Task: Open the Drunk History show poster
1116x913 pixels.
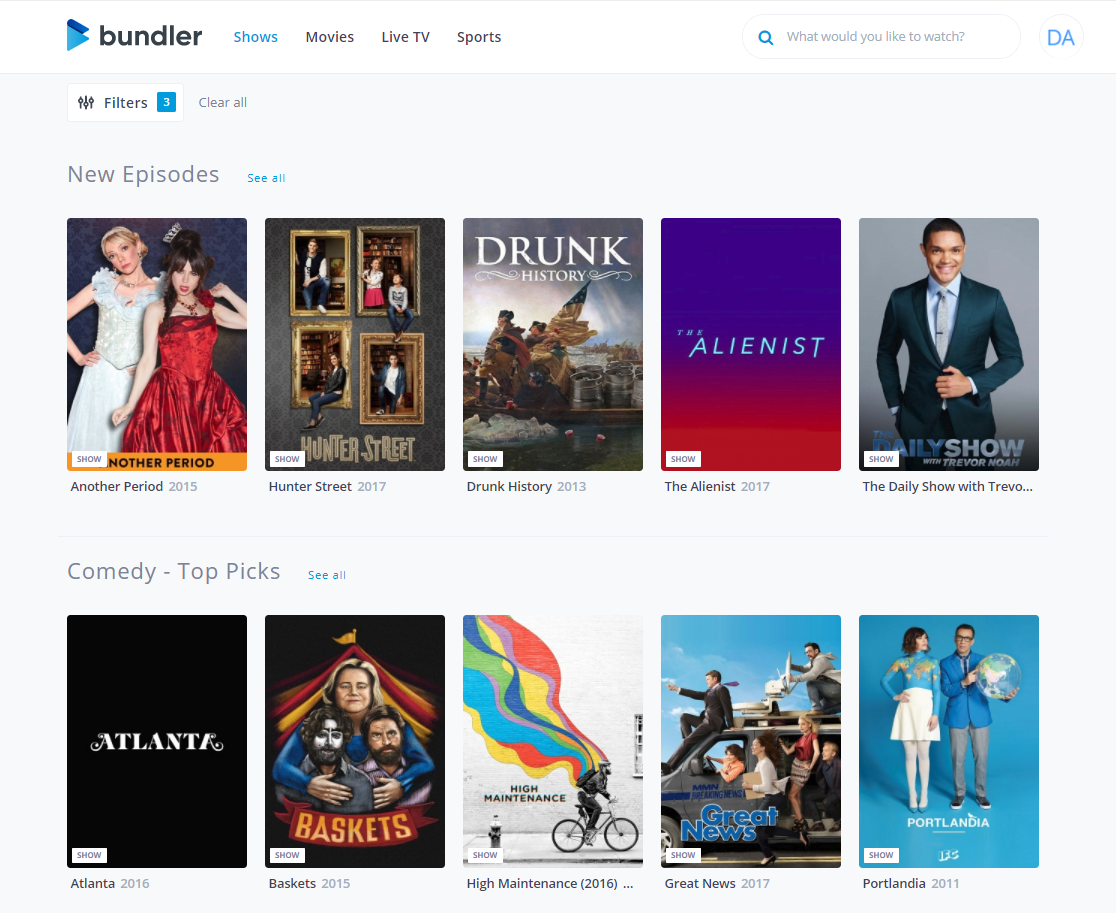Action: pos(552,344)
